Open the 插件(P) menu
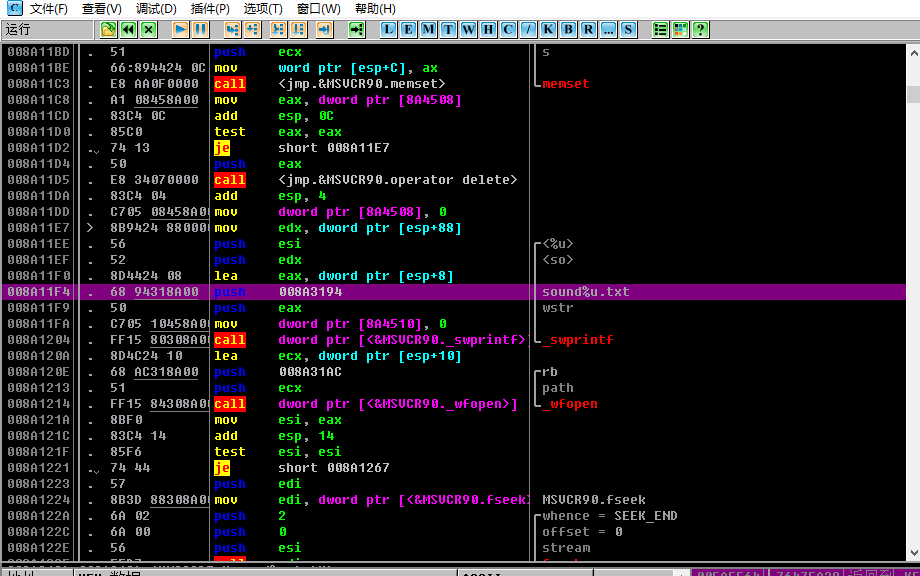 click(x=210, y=9)
